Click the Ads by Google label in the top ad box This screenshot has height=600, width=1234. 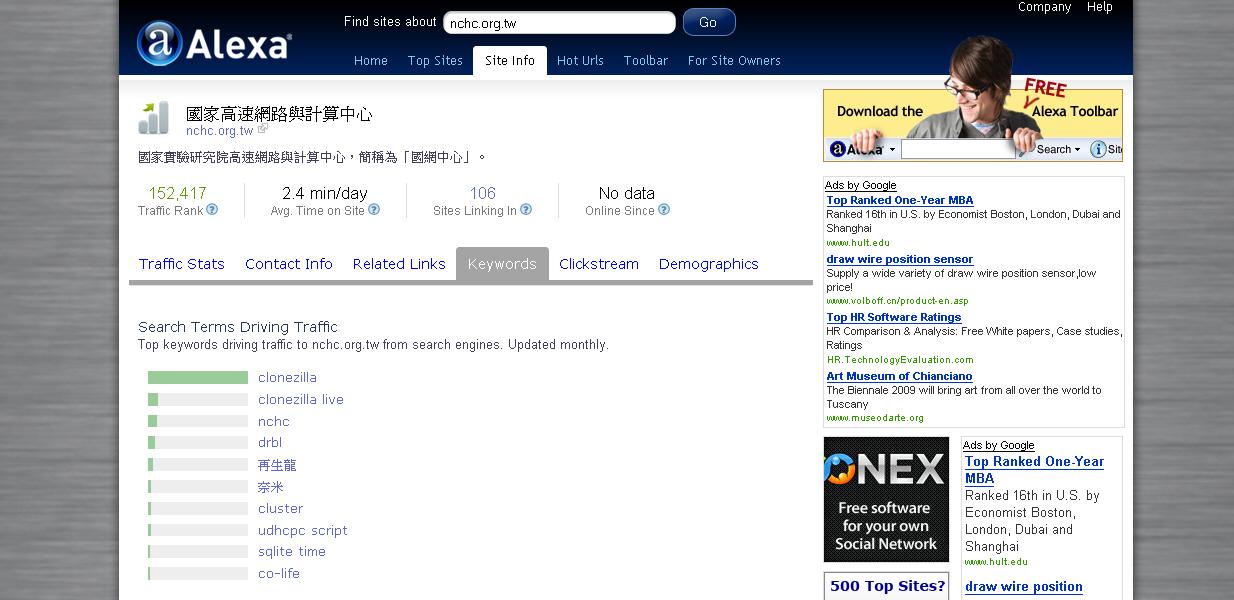860,186
